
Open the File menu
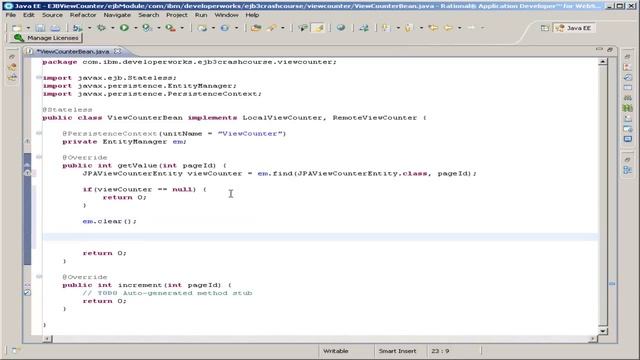11,15
